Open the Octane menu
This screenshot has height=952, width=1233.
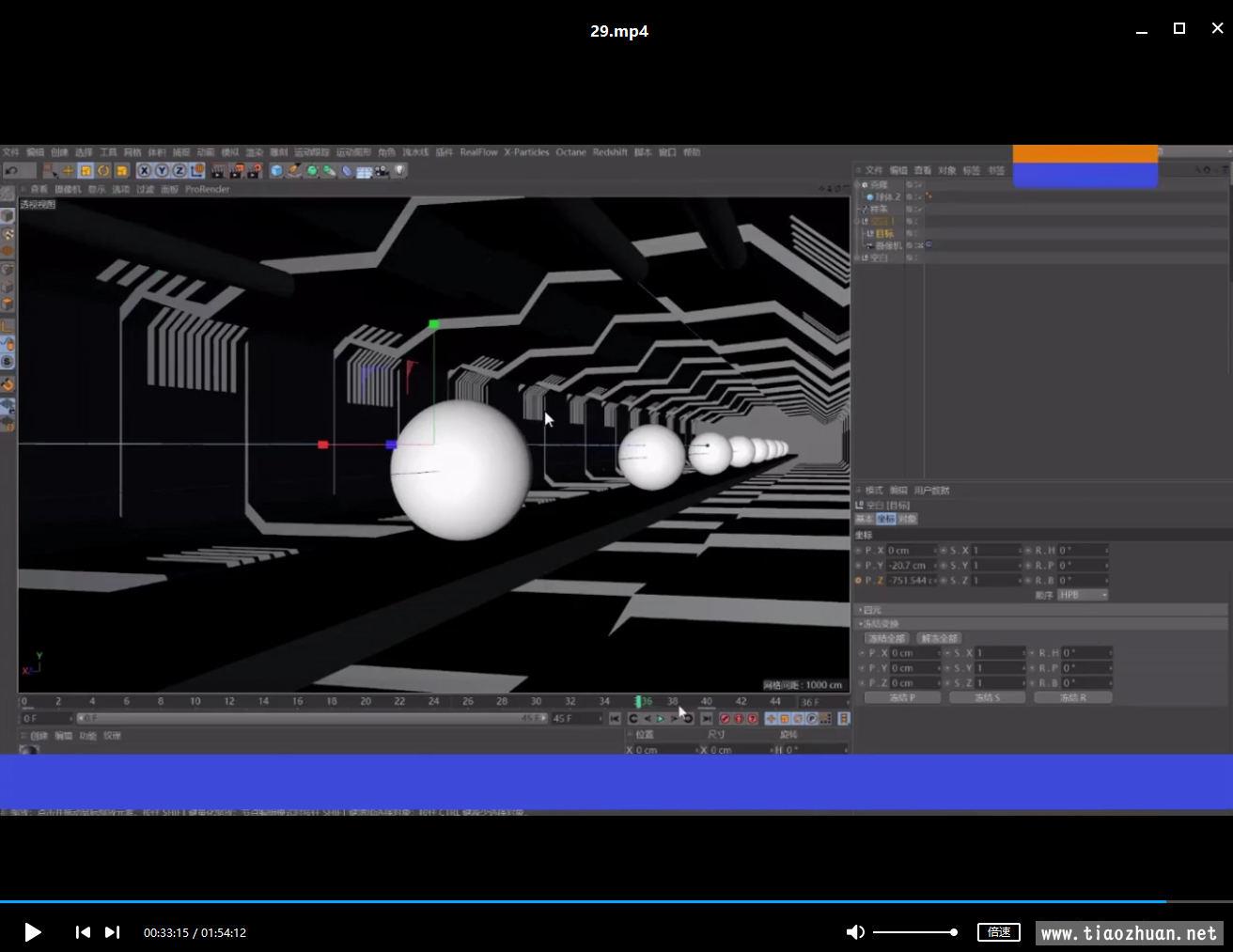(x=570, y=152)
